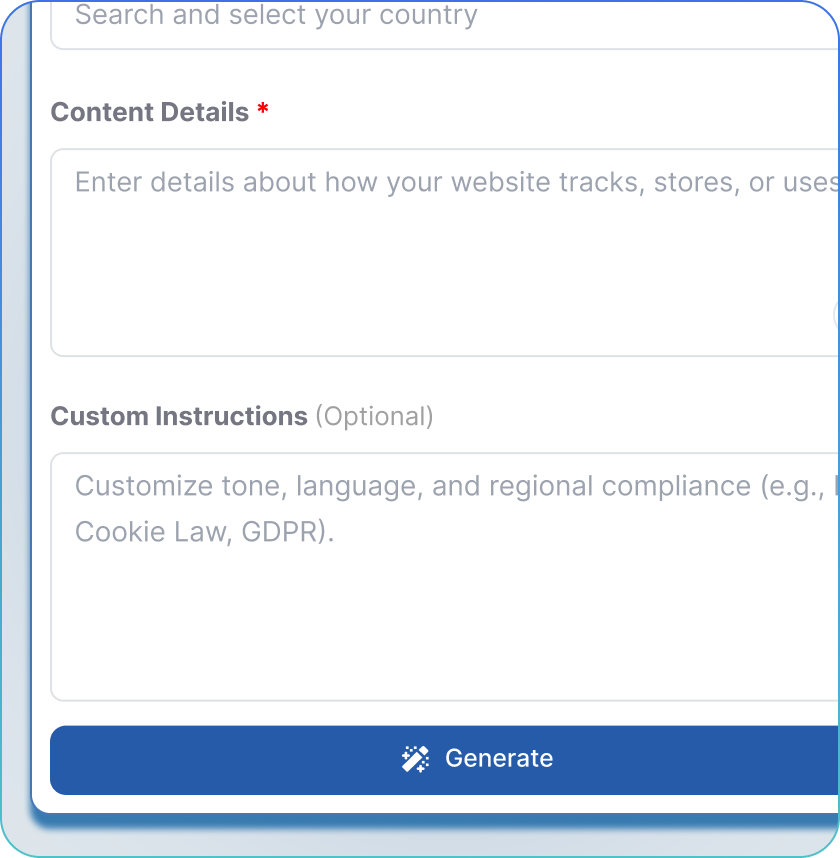
Task: Select the wand sparkle icon before Generate text
Action: (414, 758)
